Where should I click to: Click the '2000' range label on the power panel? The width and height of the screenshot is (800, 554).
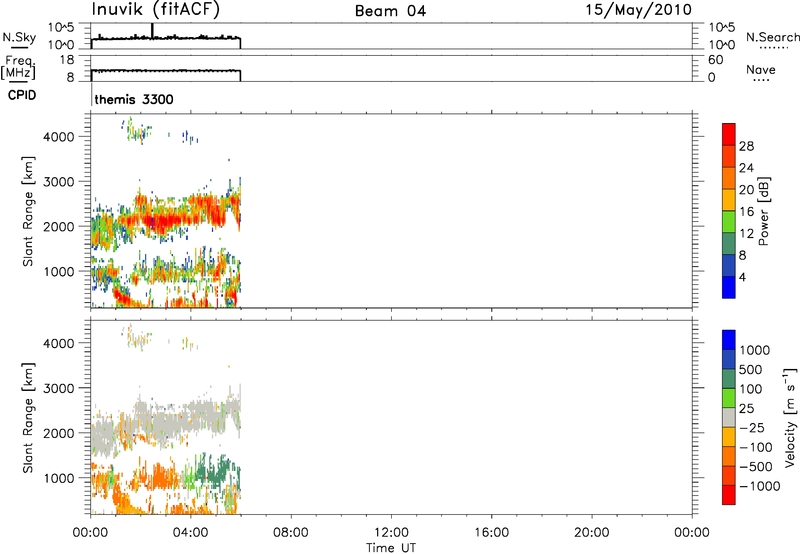point(59,226)
